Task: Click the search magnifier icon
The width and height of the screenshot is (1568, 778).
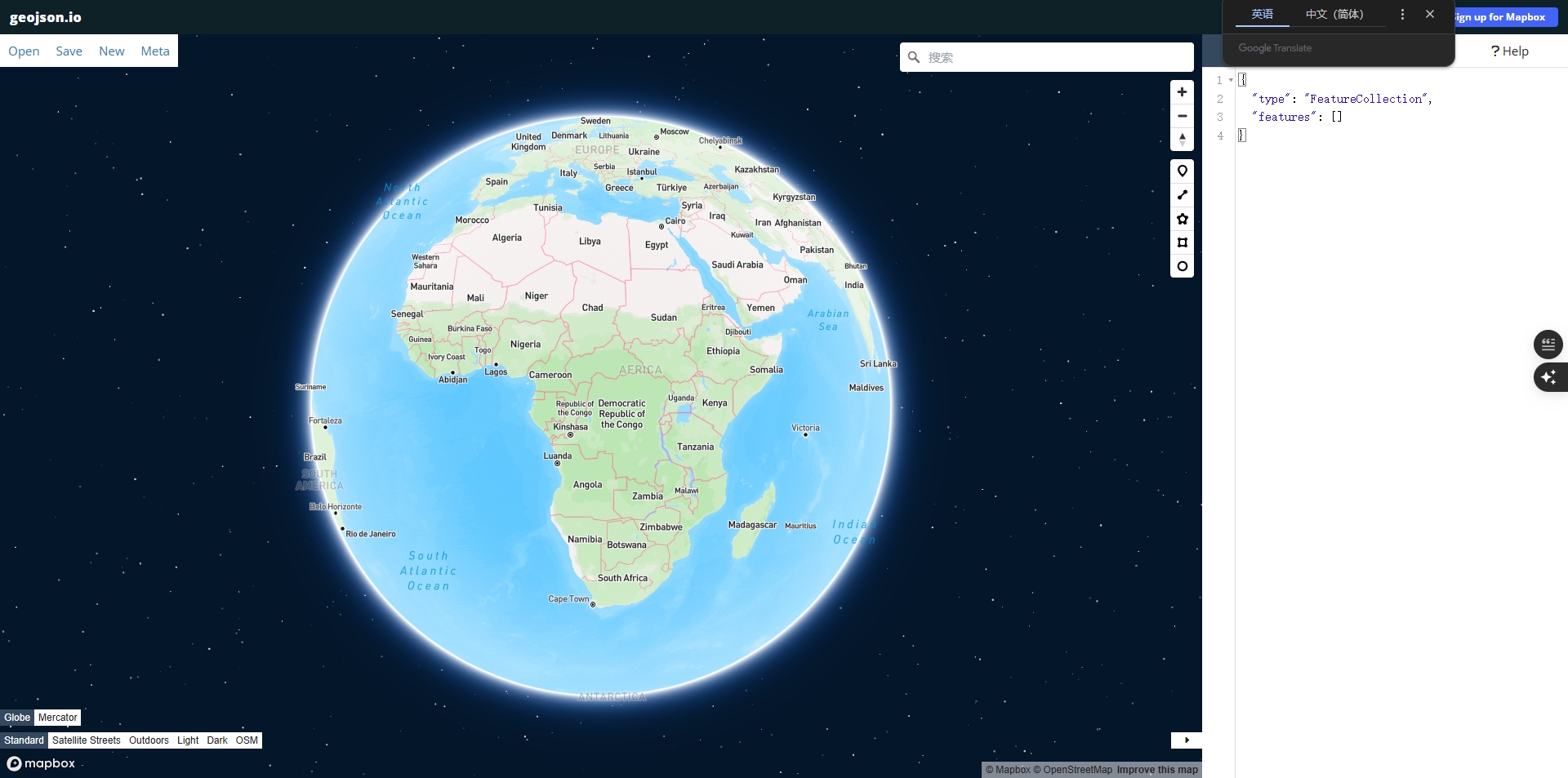Action: click(914, 57)
